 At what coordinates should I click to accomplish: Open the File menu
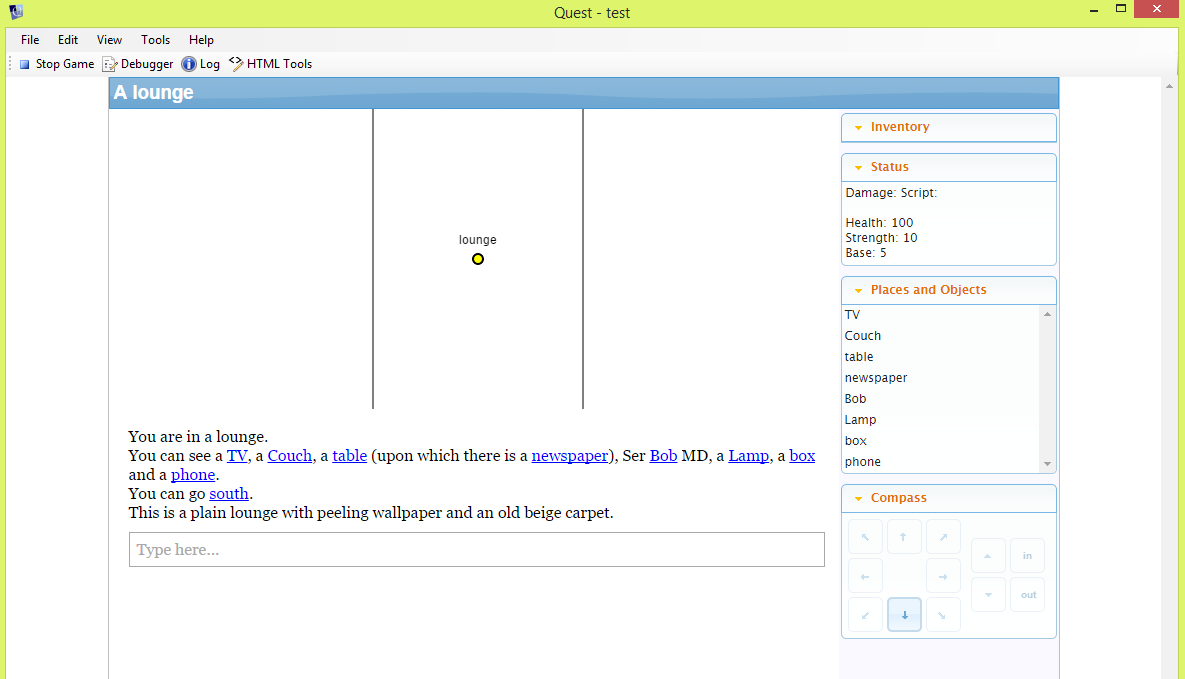pyautogui.click(x=30, y=40)
